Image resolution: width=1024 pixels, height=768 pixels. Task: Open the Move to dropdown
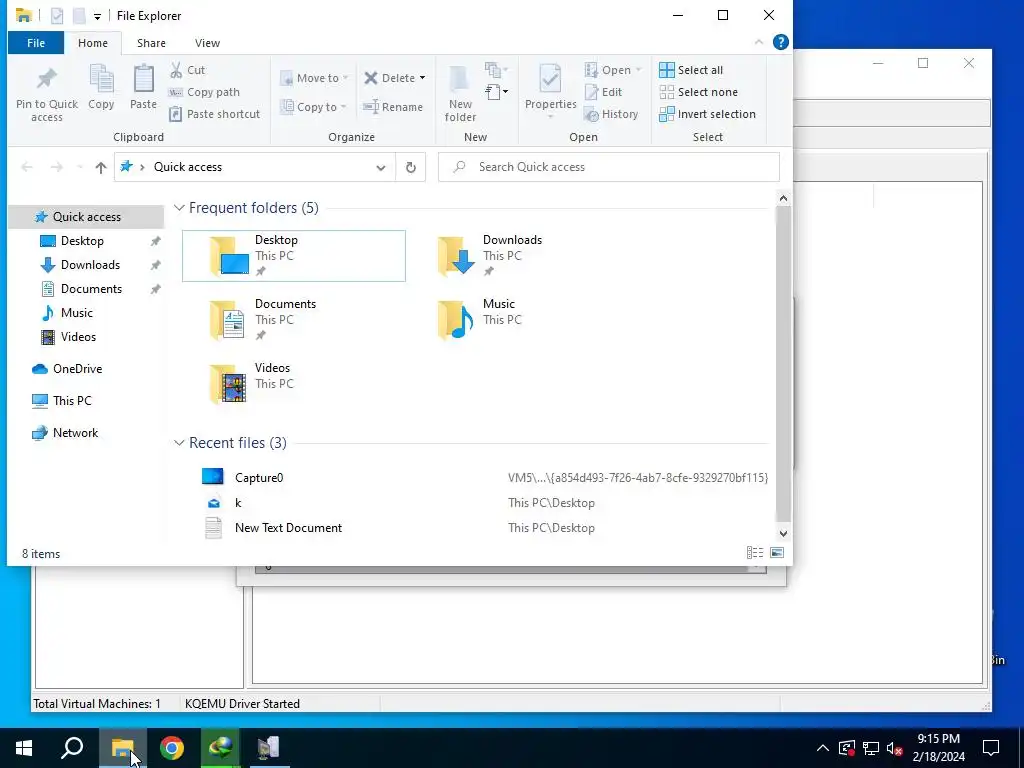pyautogui.click(x=314, y=78)
